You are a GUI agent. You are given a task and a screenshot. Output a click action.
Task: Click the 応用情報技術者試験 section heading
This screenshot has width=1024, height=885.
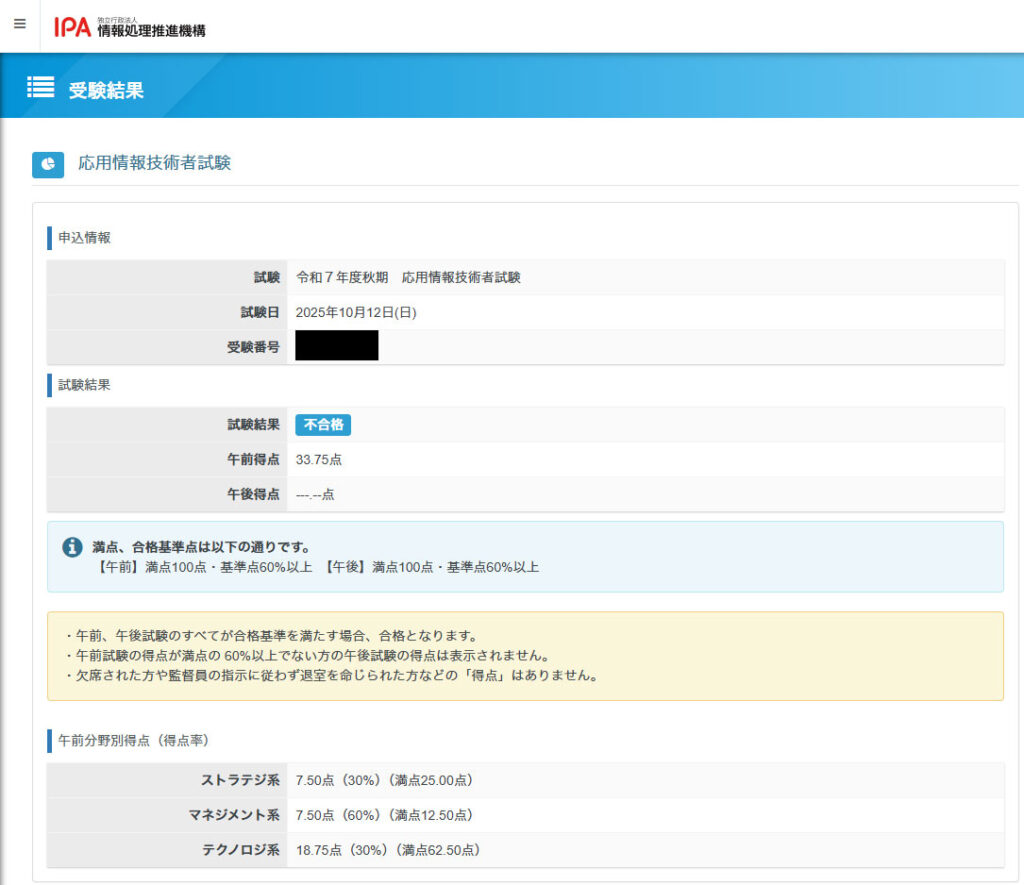click(154, 163)
